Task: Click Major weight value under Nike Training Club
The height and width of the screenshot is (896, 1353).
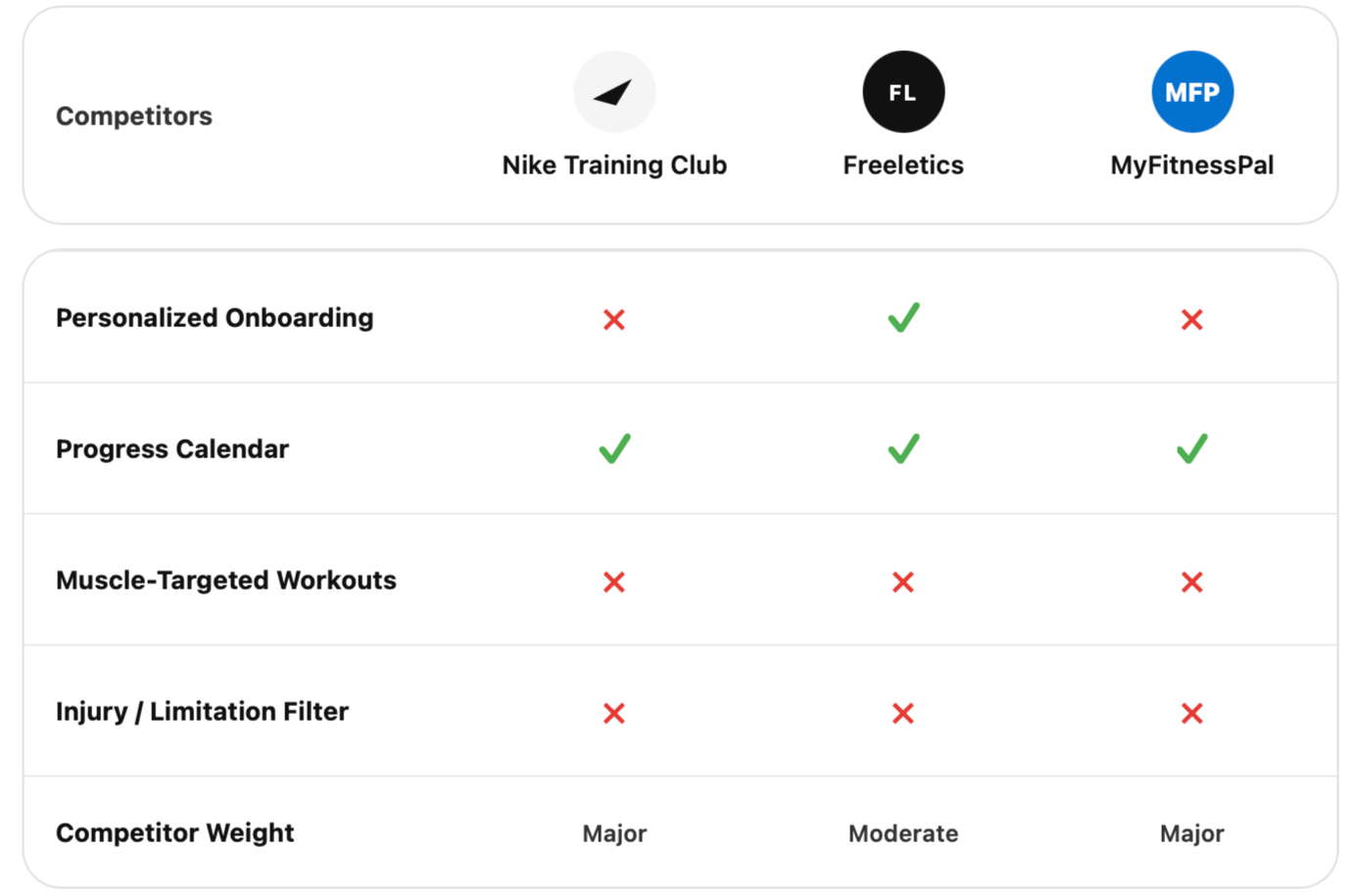Action: 614,833
